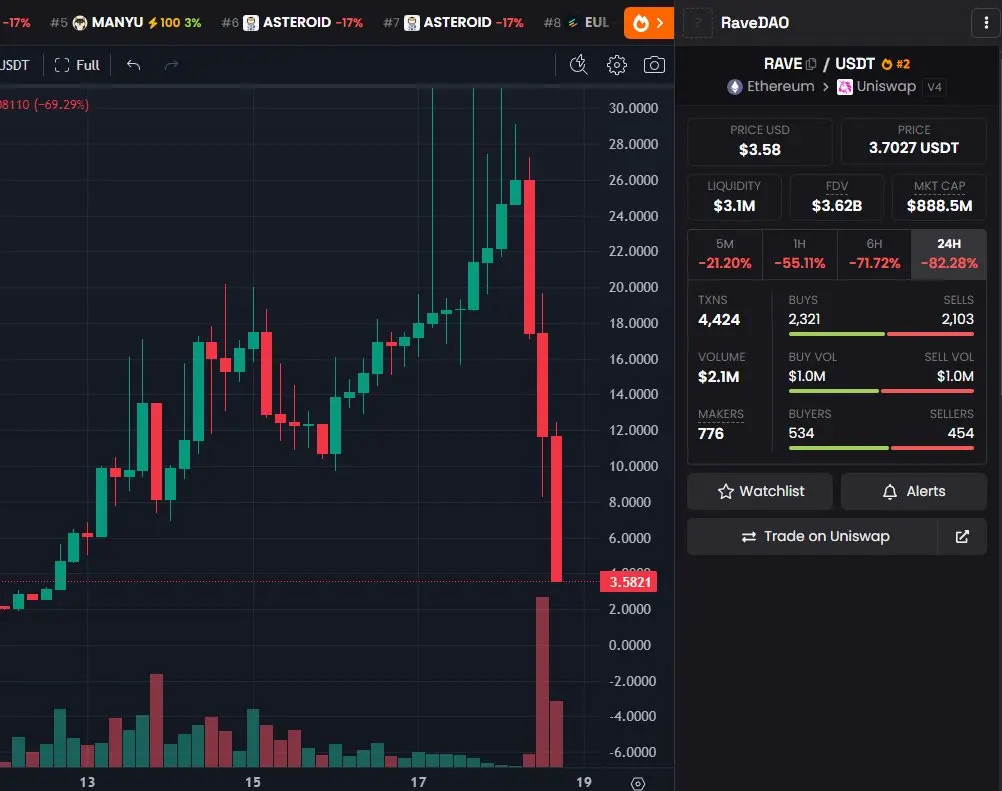1002x791 pixels.
Task: Click the BUYERS 534 count
Action: pos(801,433)
